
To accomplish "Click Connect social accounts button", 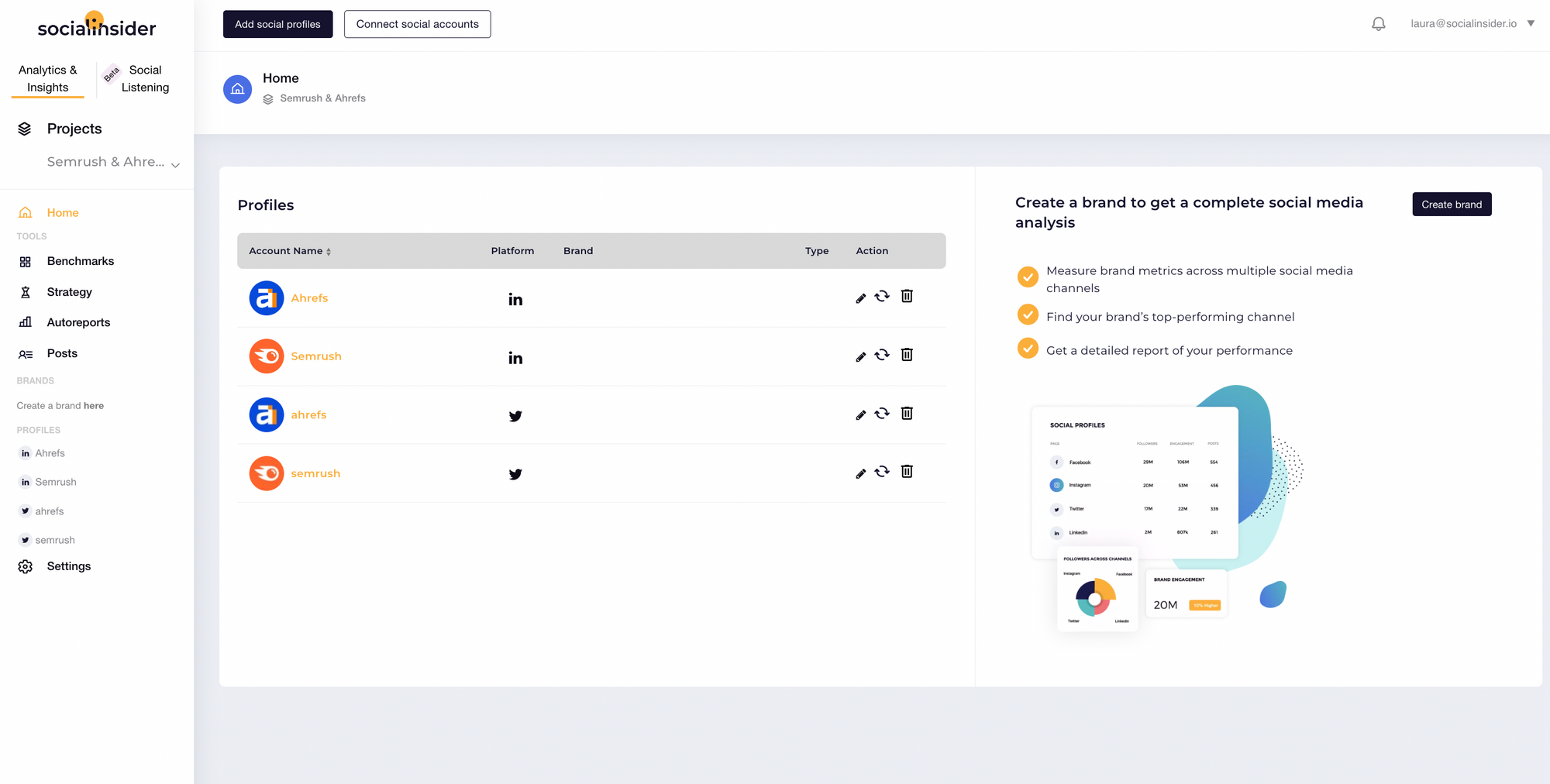I will [x=417, y=24].
